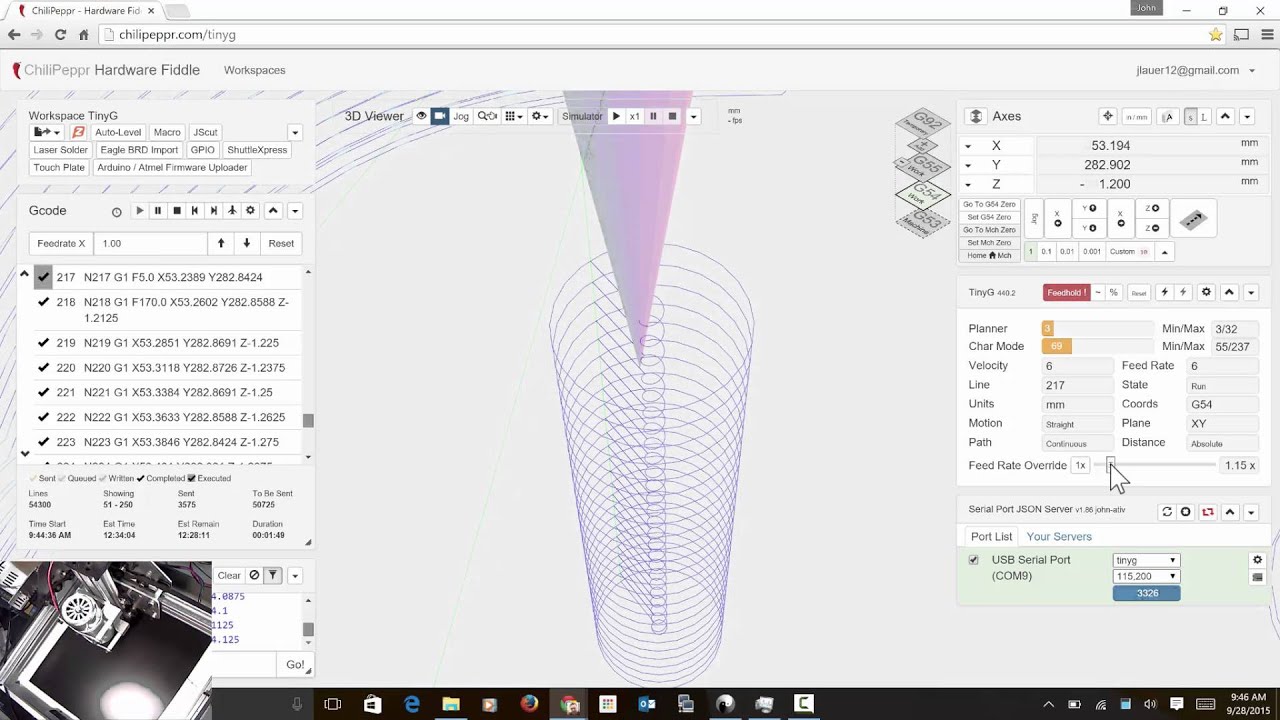Screen dimensions: 1280x720
Task: Select the large 'L' size in Axes
Action: tap(1204, 117)
